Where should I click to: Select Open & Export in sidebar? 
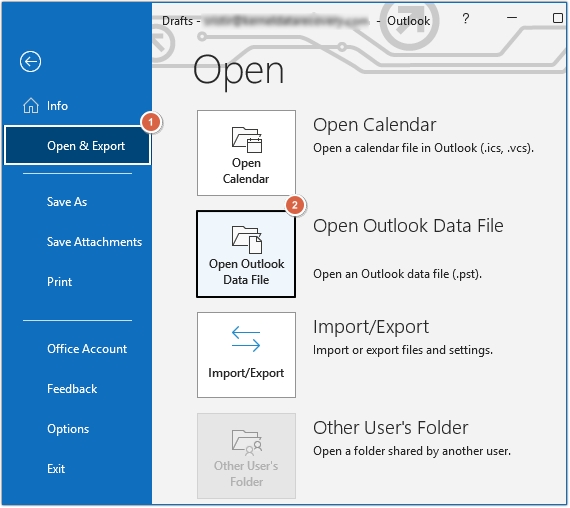coord(77,146)
